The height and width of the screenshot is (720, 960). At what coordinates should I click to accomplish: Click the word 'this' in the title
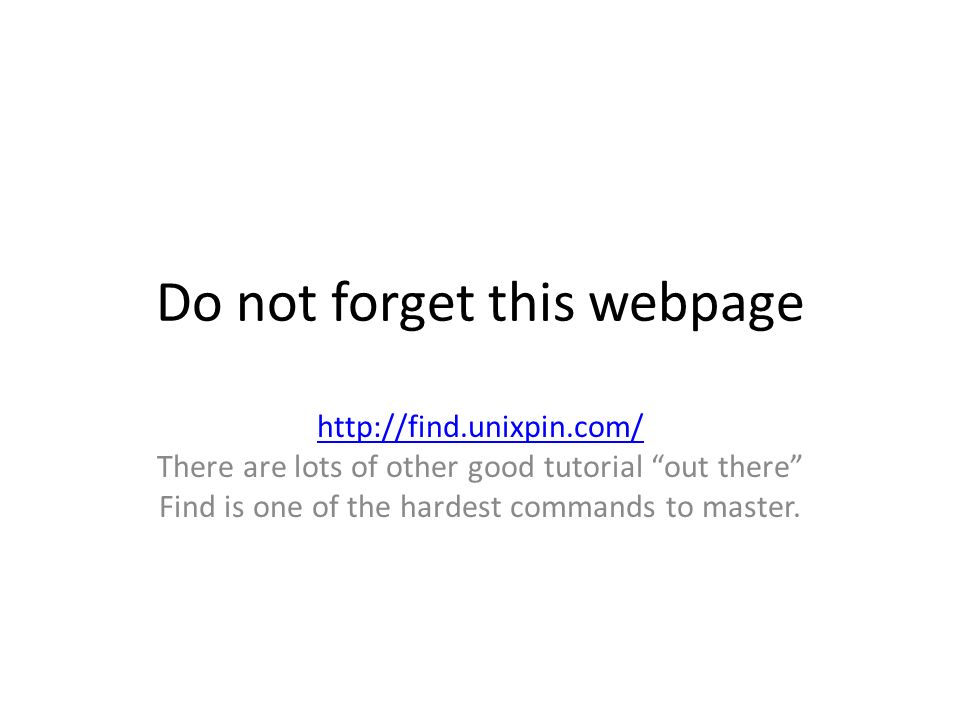click(531, 302)
